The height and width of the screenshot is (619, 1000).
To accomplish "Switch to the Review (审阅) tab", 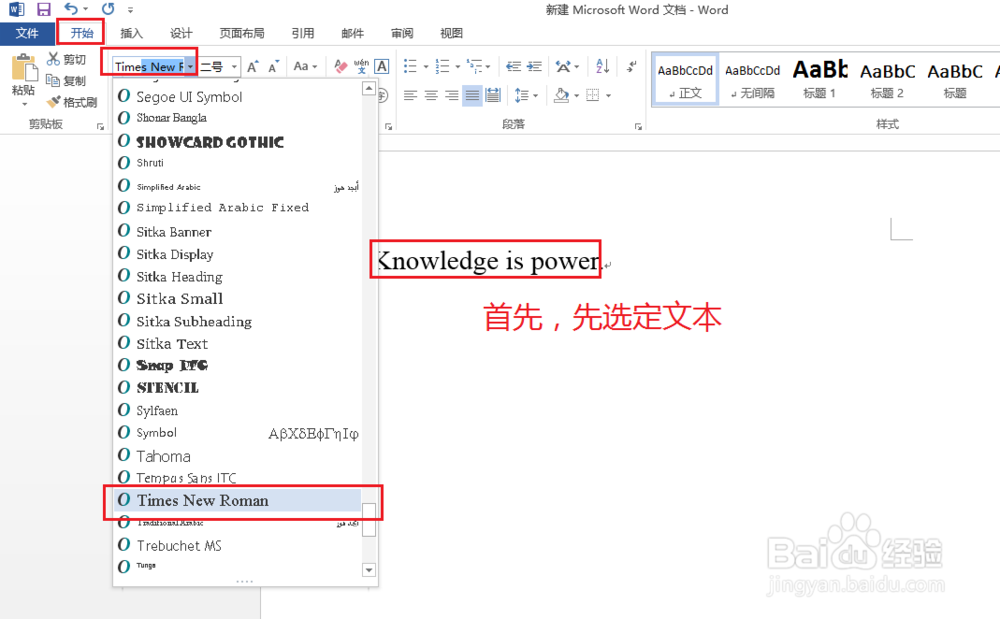I will pos(402,33).
